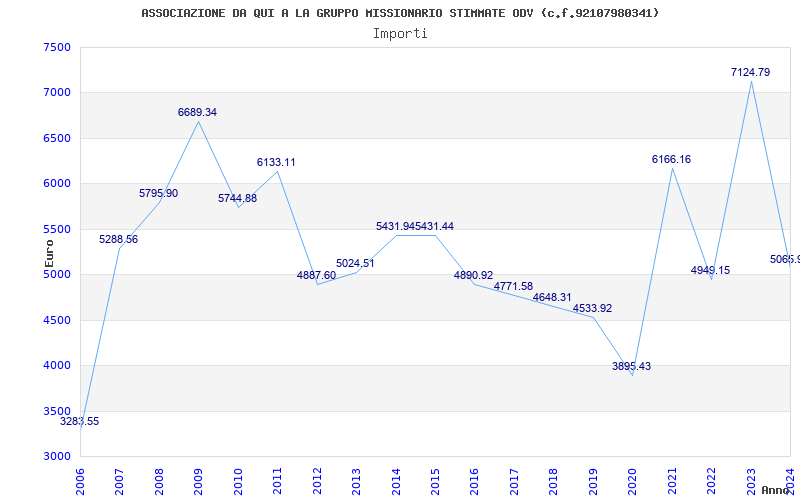Select the 6166.16 value label
The height and width of the screenshot is (500, 800).
[671, 159]
